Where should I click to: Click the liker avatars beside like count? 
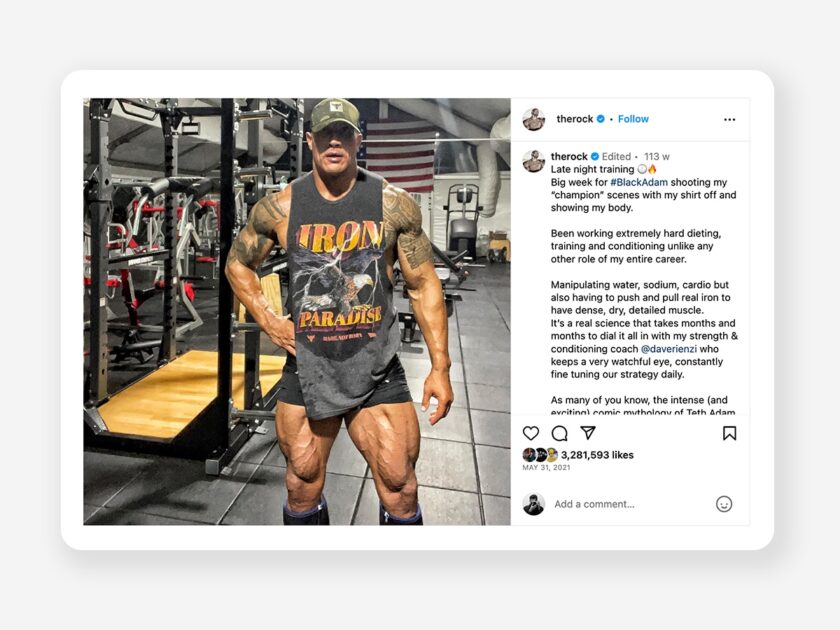tap(540, 455)
